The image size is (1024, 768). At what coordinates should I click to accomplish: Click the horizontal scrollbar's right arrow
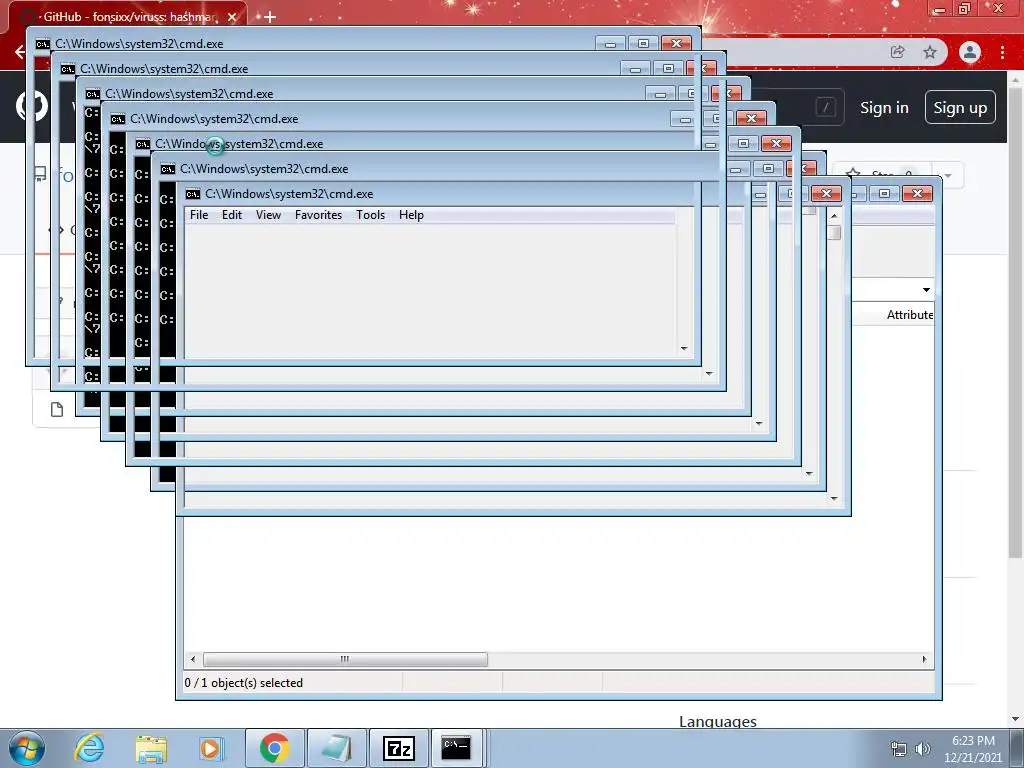click(x=924, y=659)
